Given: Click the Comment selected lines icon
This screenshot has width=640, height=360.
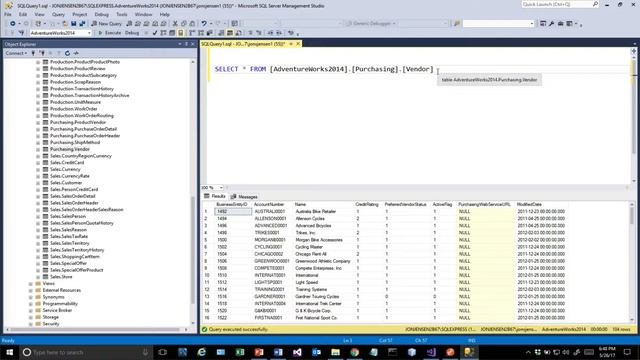Looking at the screenshot, I should click(x=250, y=33).
